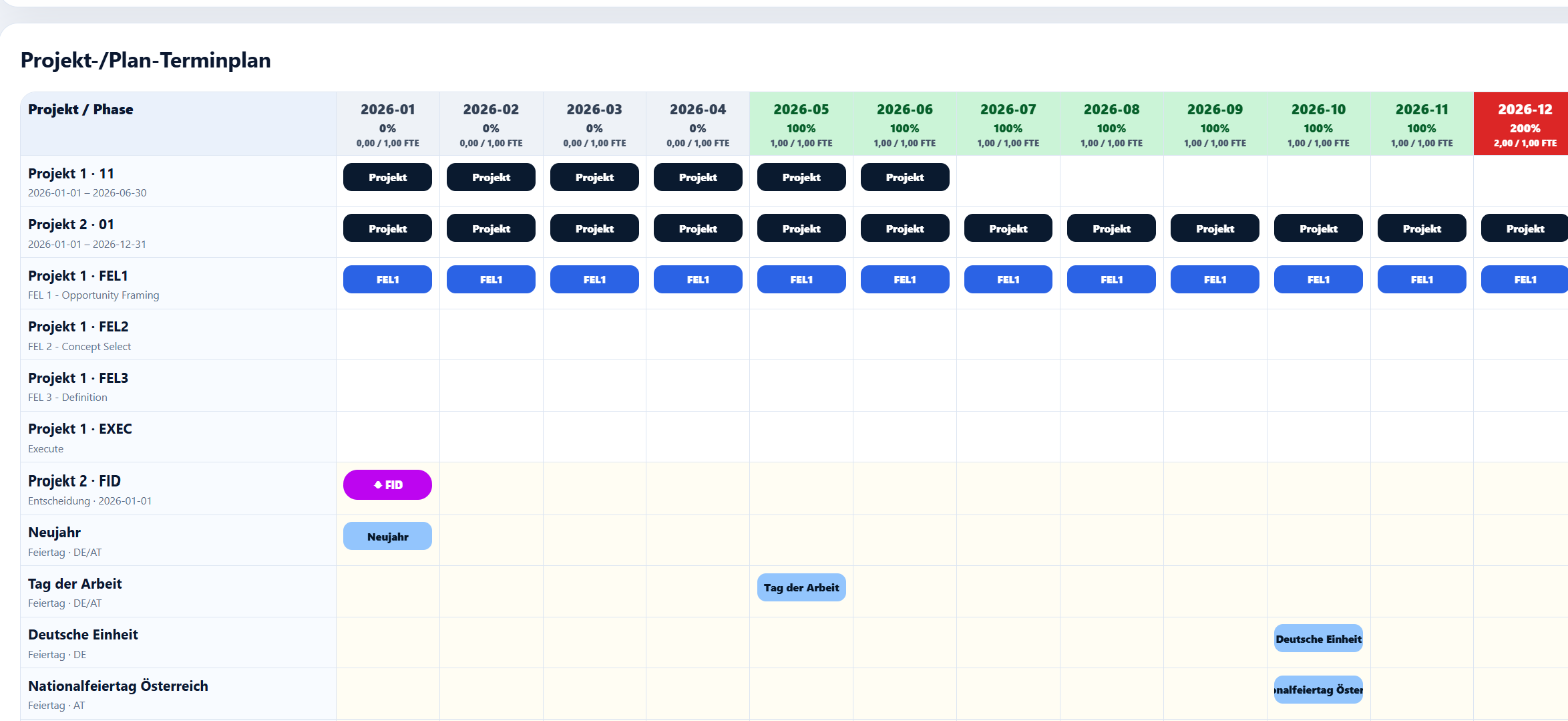
Task: Select the FEL1 bar in 2026-03
Action: coord(594,279)
